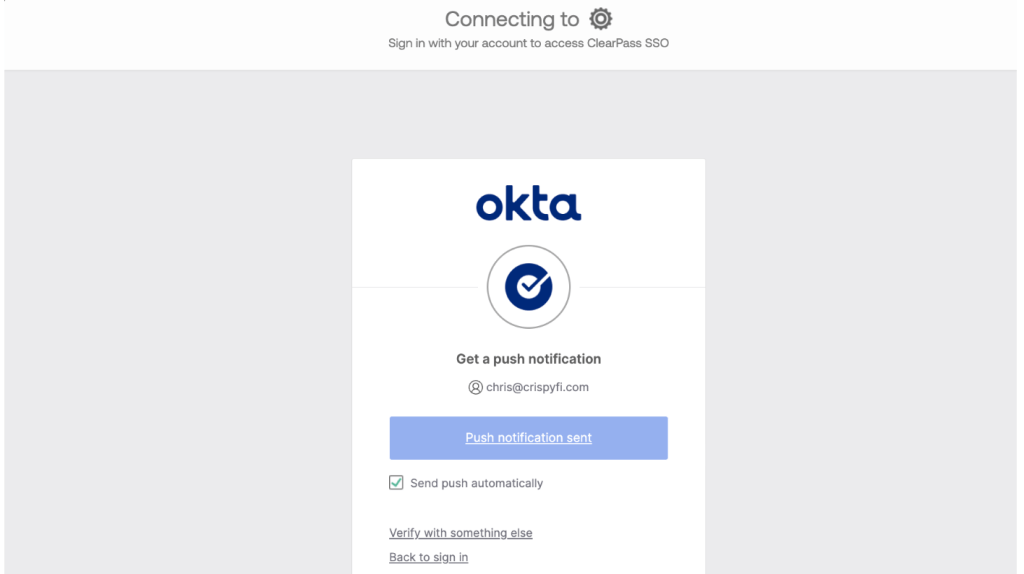The width and height of the screenshot is (1024, 574).
Task: Click the Send push automatically label text
Action: click(x=476, y=483)
